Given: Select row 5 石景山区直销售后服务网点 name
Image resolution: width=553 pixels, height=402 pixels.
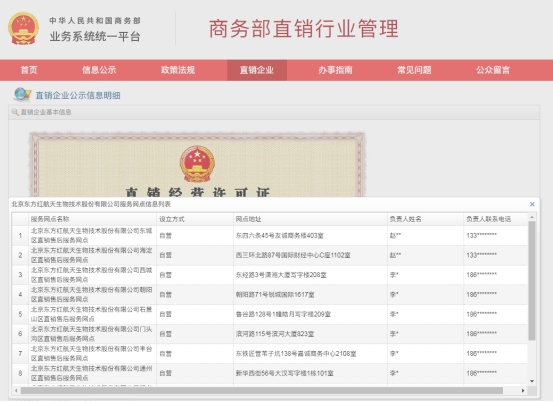Looking at the screenshot, I should tap(91, 314).
